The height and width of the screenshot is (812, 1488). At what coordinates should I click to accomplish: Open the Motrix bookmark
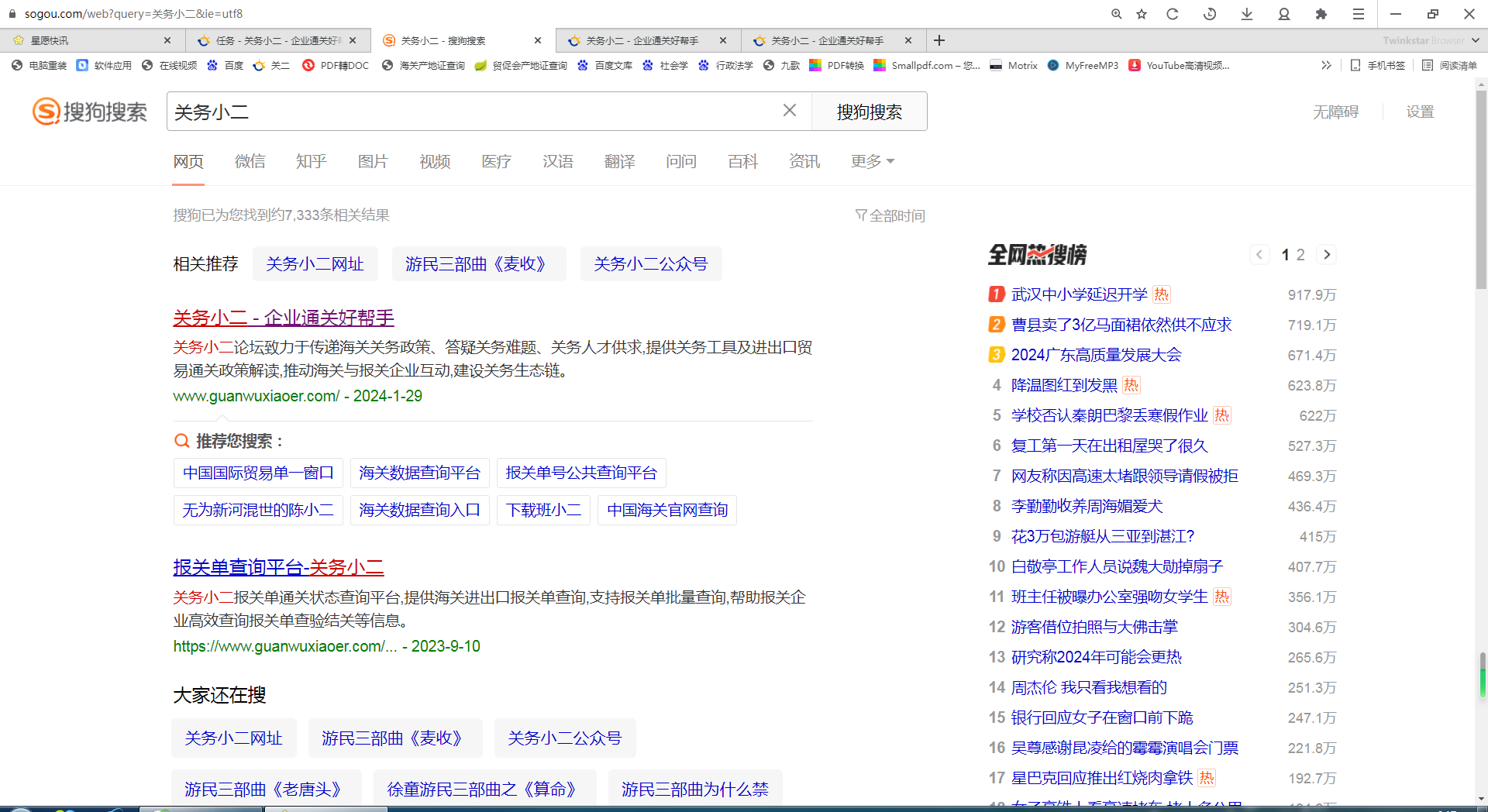(1014, 66)
